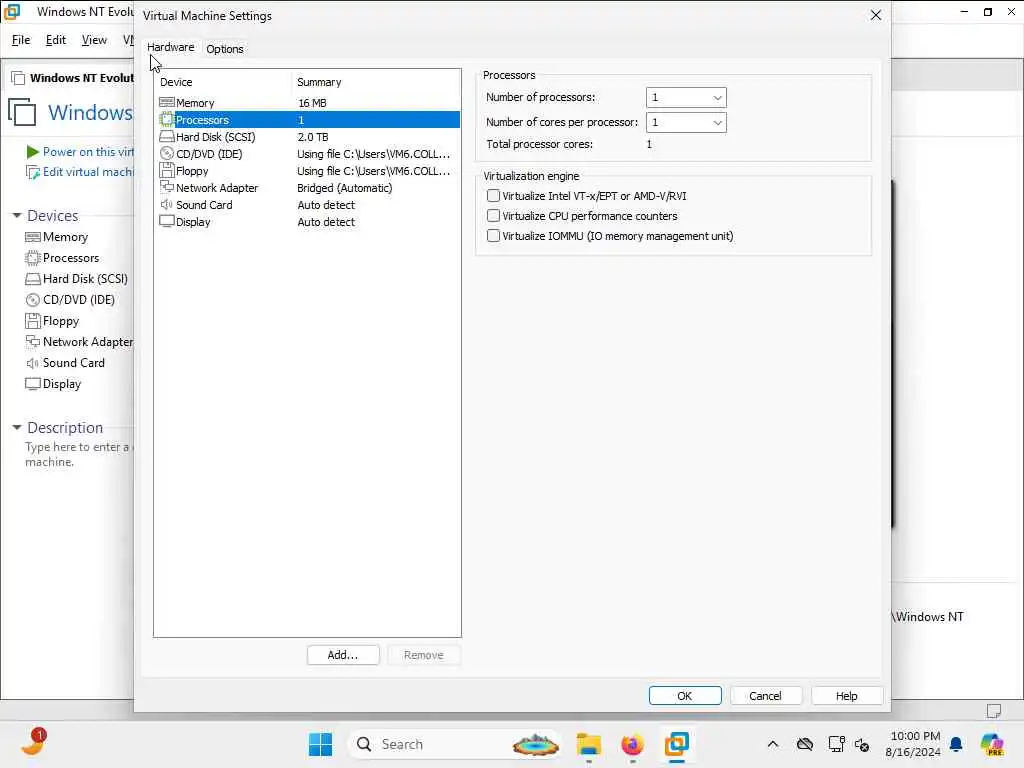Click the CD/DVD (IDE) disc icon in the dialog list

coord(167,153)
